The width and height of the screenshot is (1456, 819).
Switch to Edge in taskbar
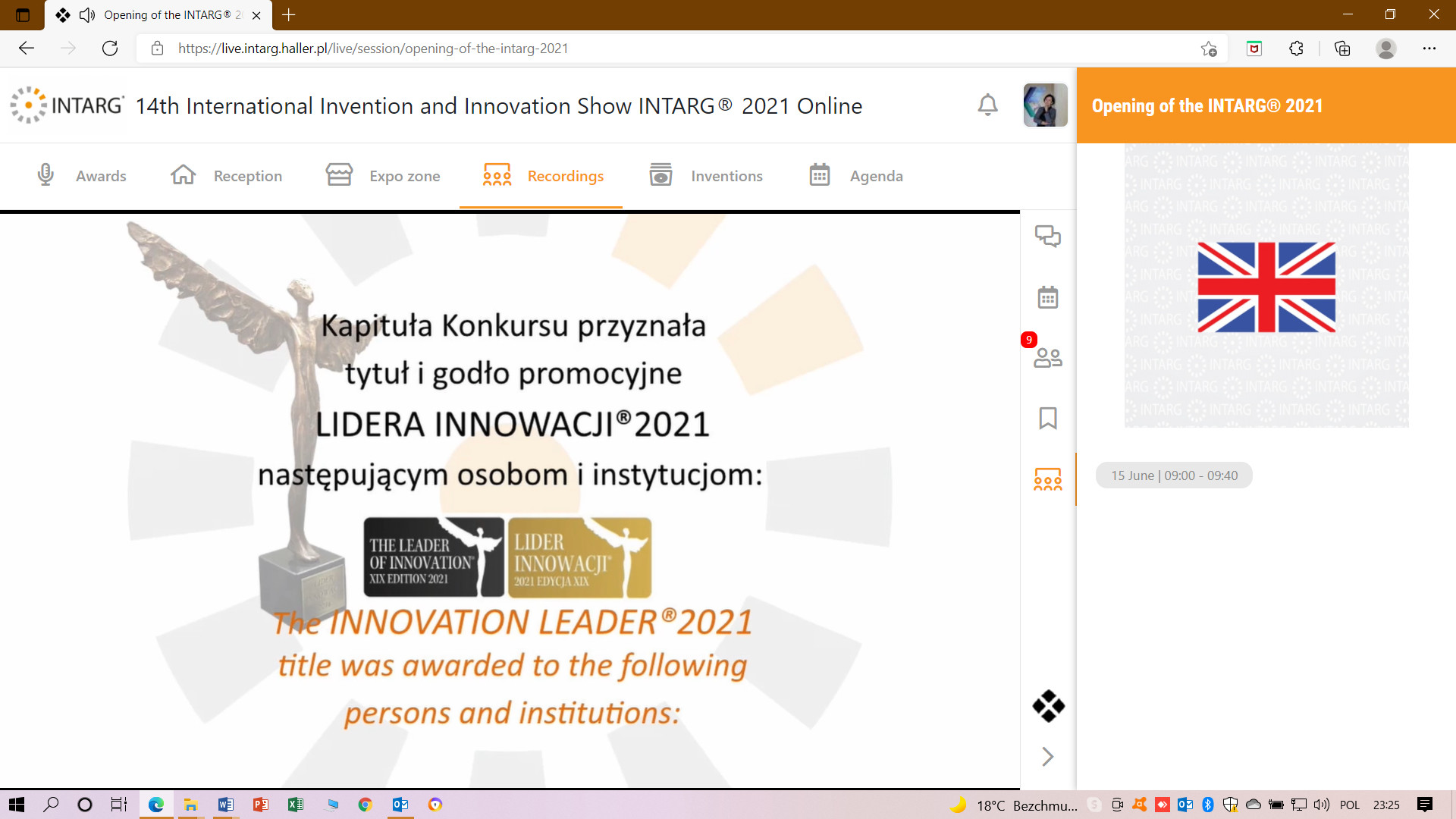(x=156, y=805)
